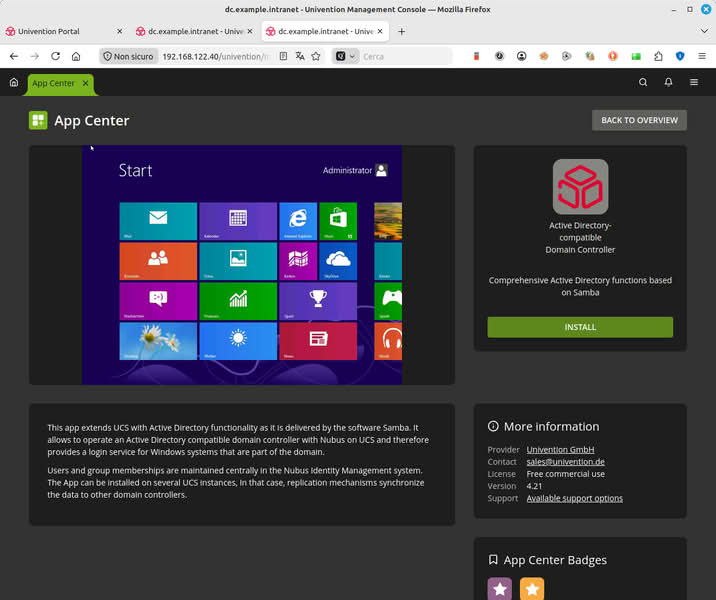Expand the search engine dropdown

pyautogui.click(x=346, y=56)
